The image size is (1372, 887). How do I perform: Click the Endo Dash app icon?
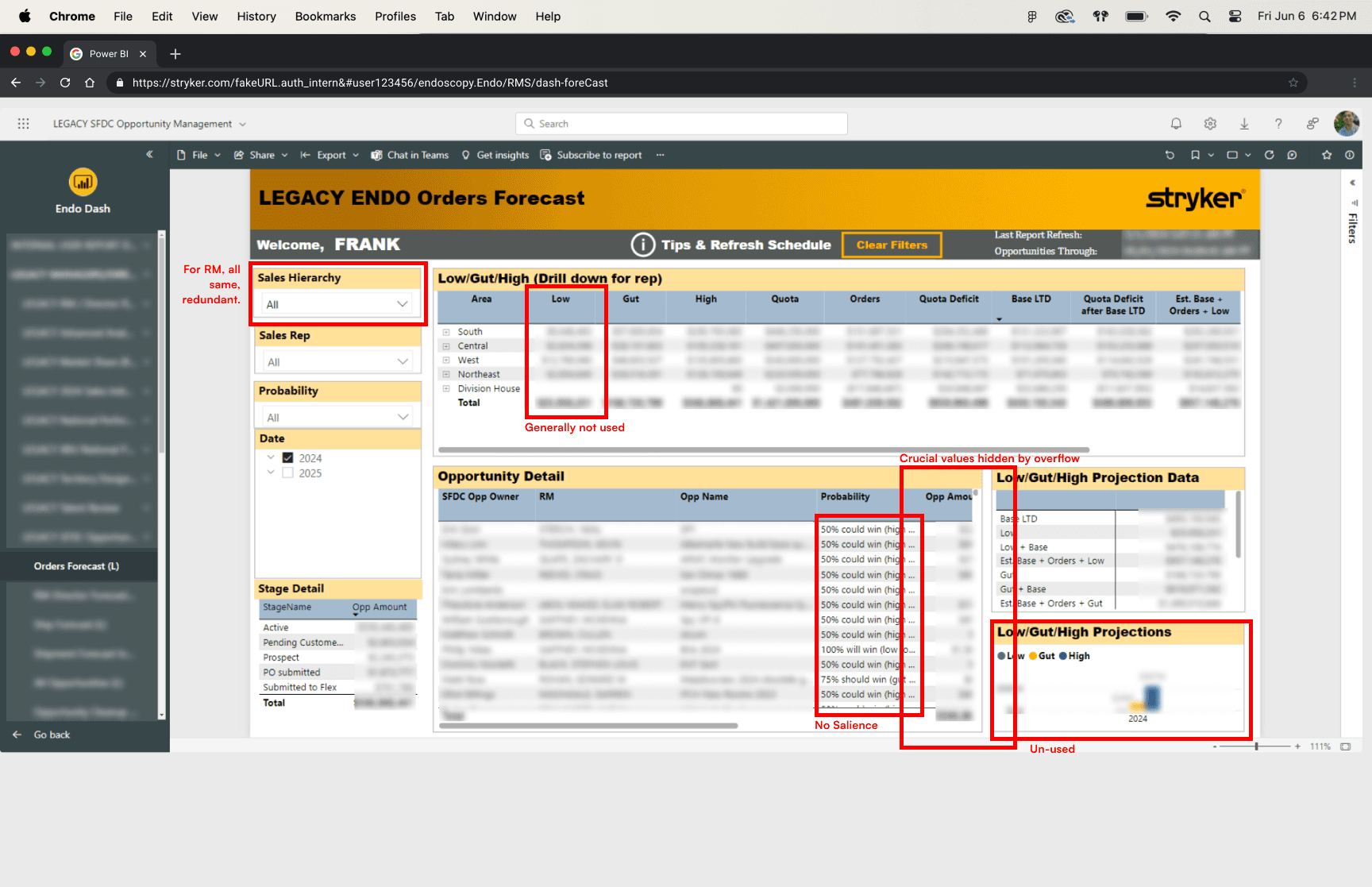[x=83, y=182]
